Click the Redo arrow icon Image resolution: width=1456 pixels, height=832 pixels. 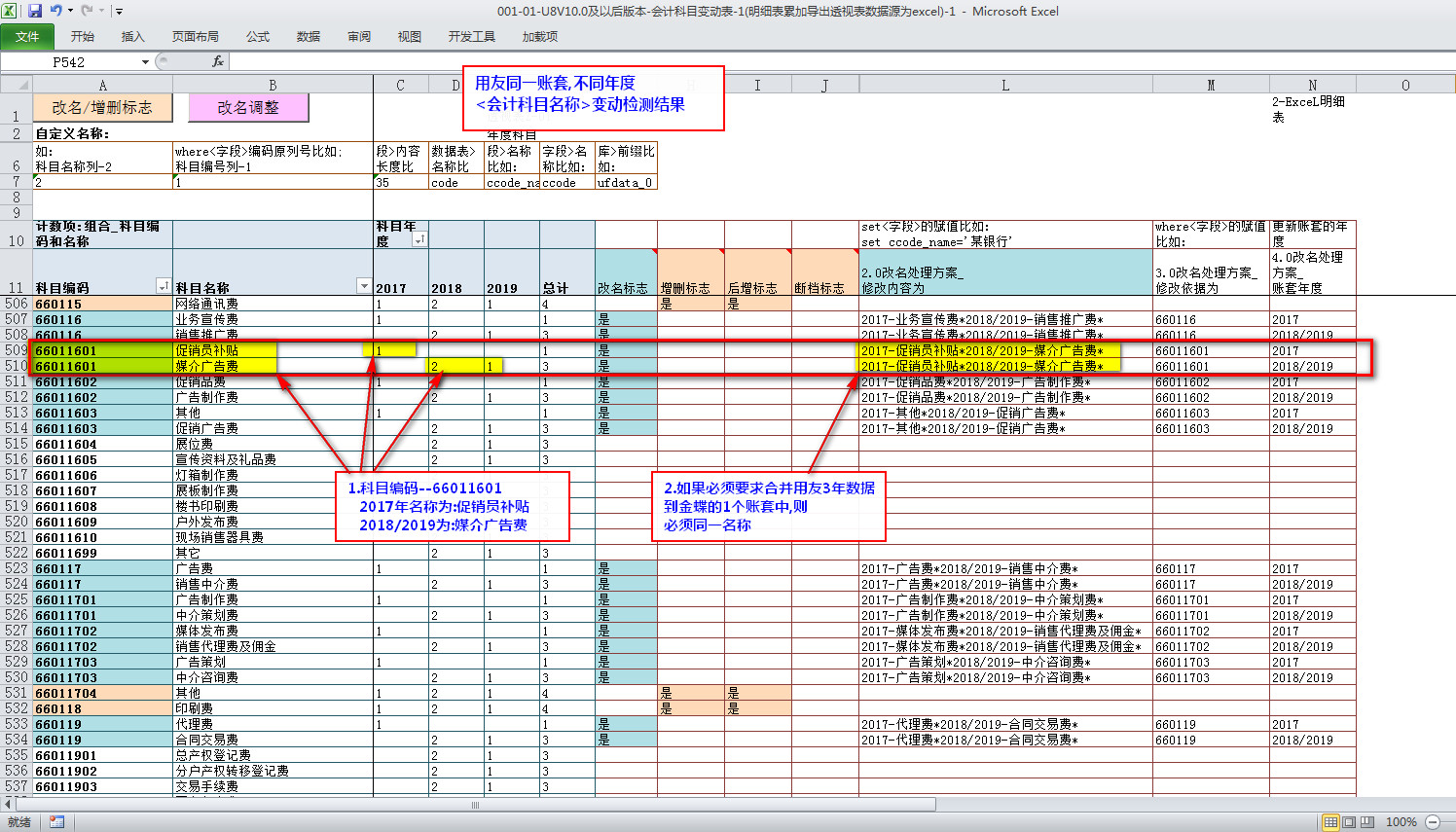point(87,11)
